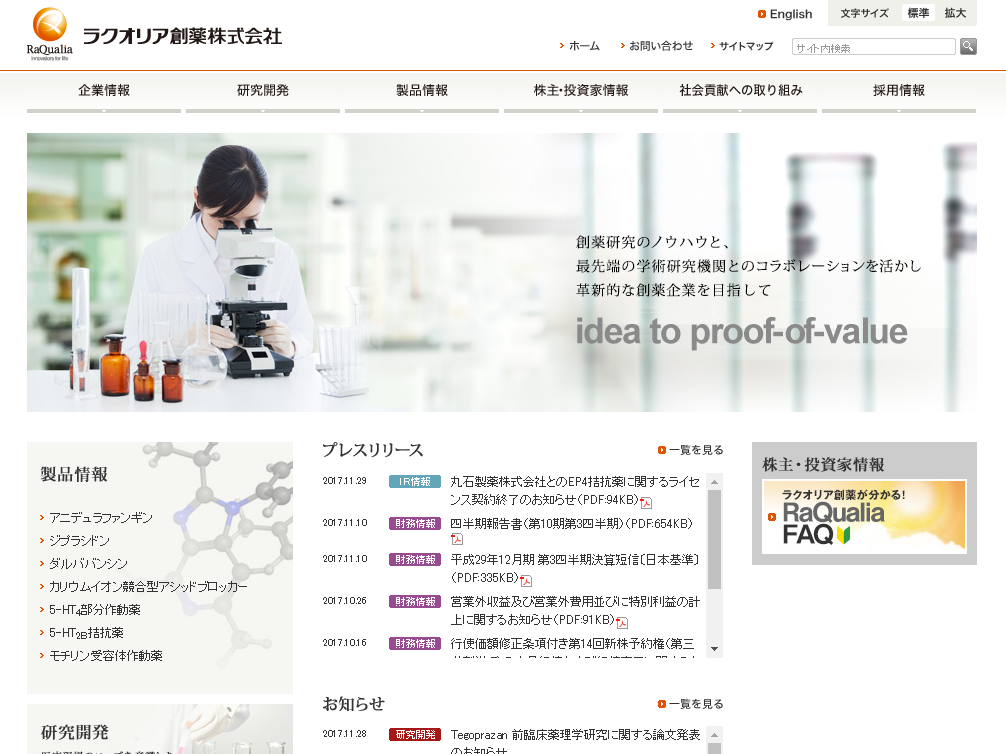Click the IR情報 category tag
This screenshot has height=754, width=1006.
click(x=414, y=482)
